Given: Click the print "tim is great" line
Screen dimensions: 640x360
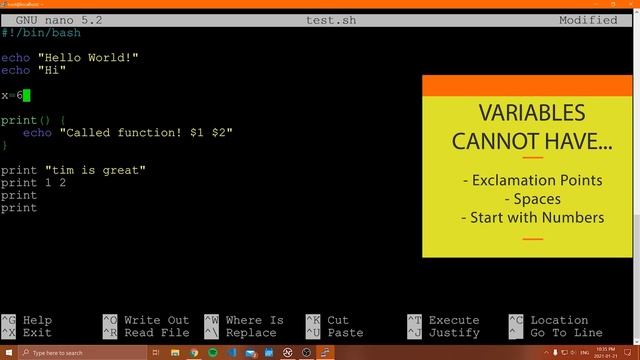Looking at the screenshot, I should (73, 170).
